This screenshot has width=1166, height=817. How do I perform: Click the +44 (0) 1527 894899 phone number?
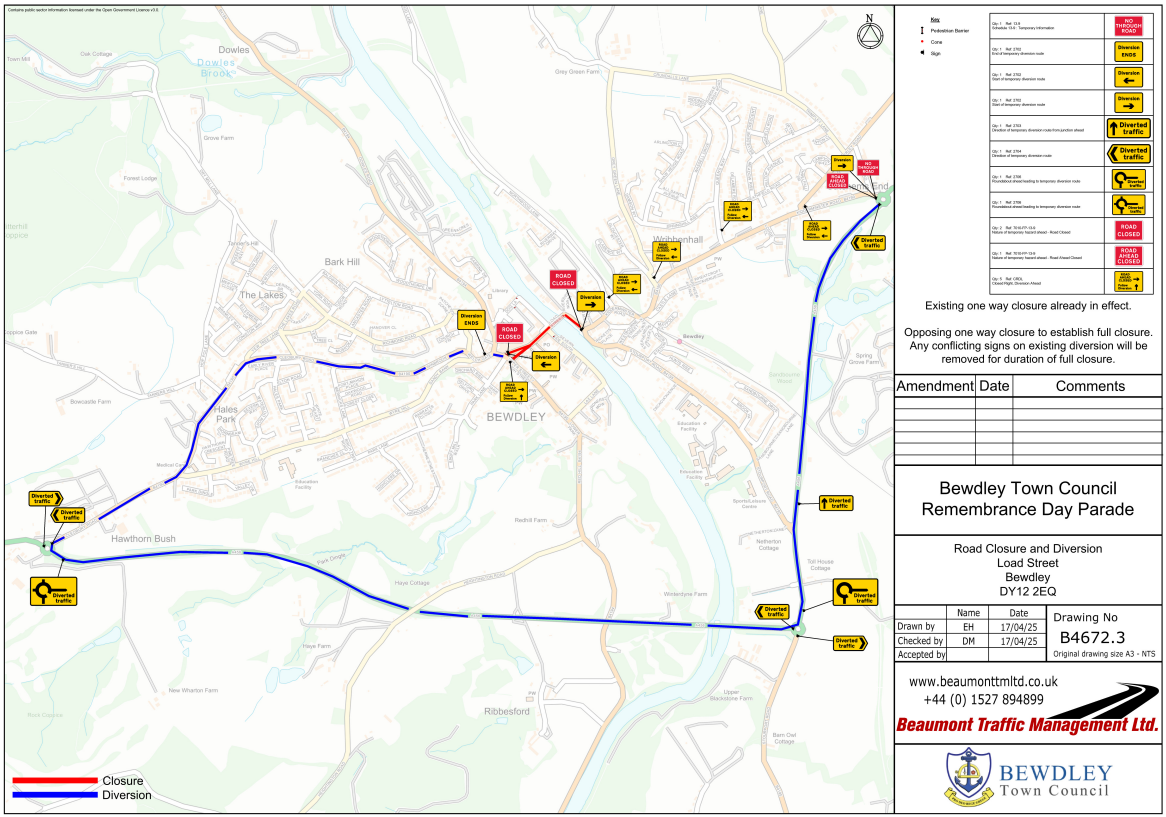[x=983, y=699]
